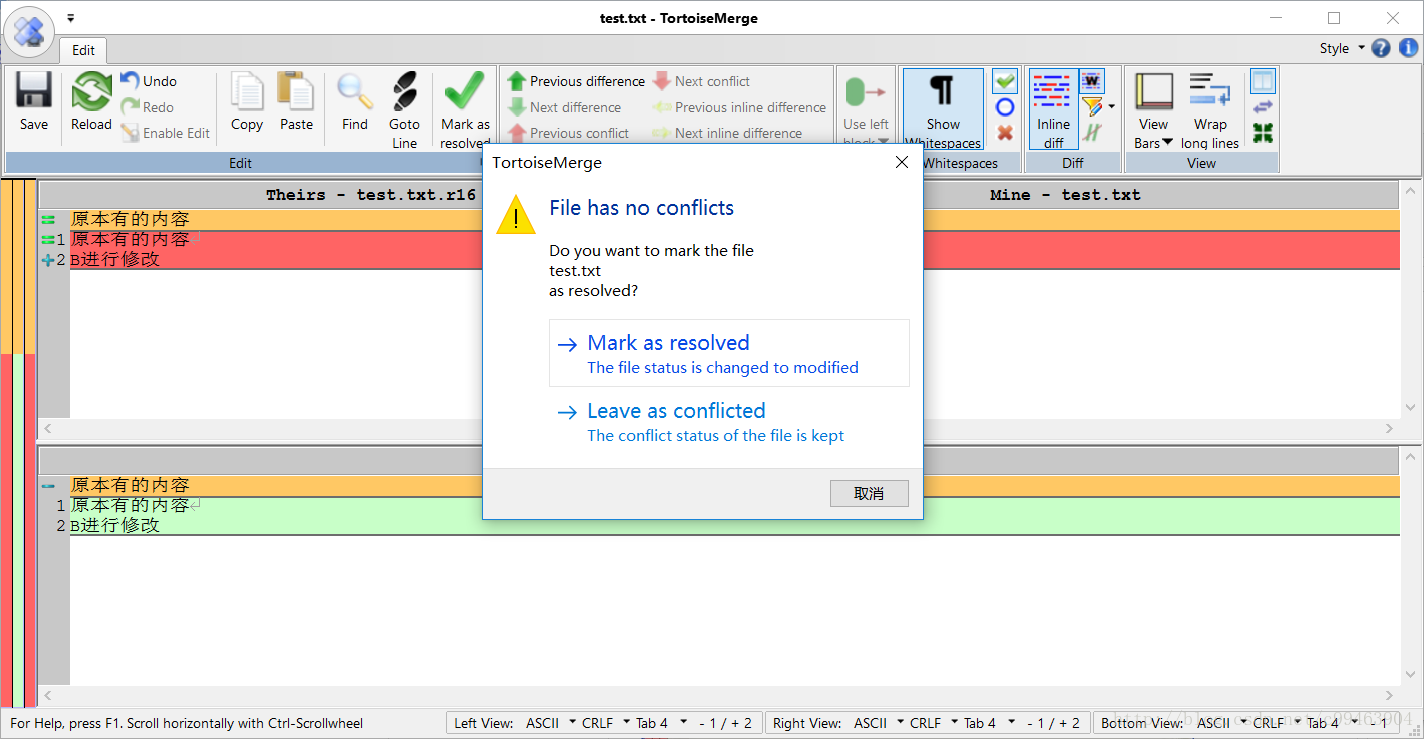The image size is (1424, 739).
Task: Go to Next conflict
Action: pyautogui.click(x=701, y=81)
